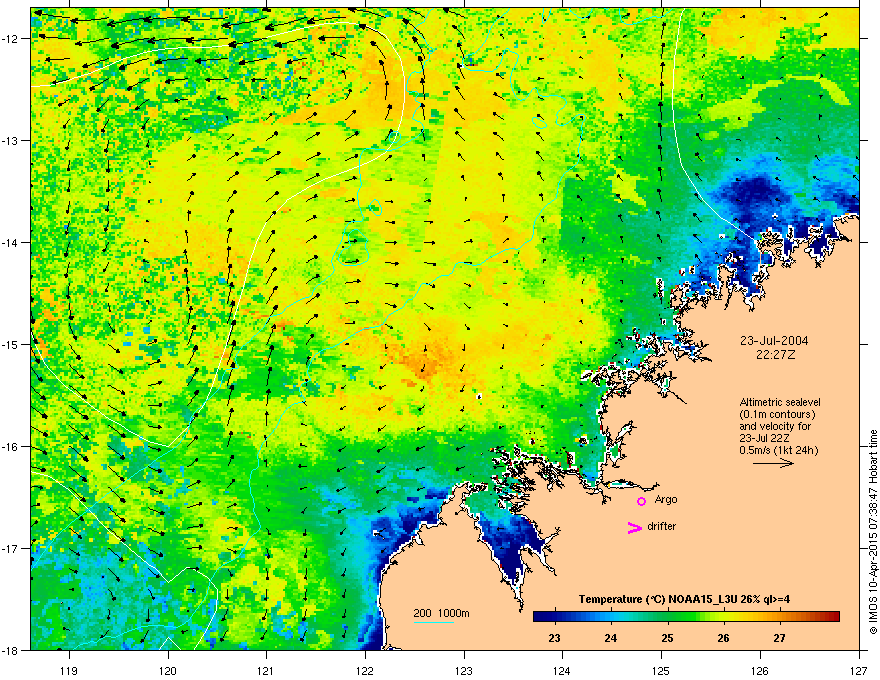Click the longitude label 120
Viewport: 880px width, 680px height.
(x=168, y=670)
